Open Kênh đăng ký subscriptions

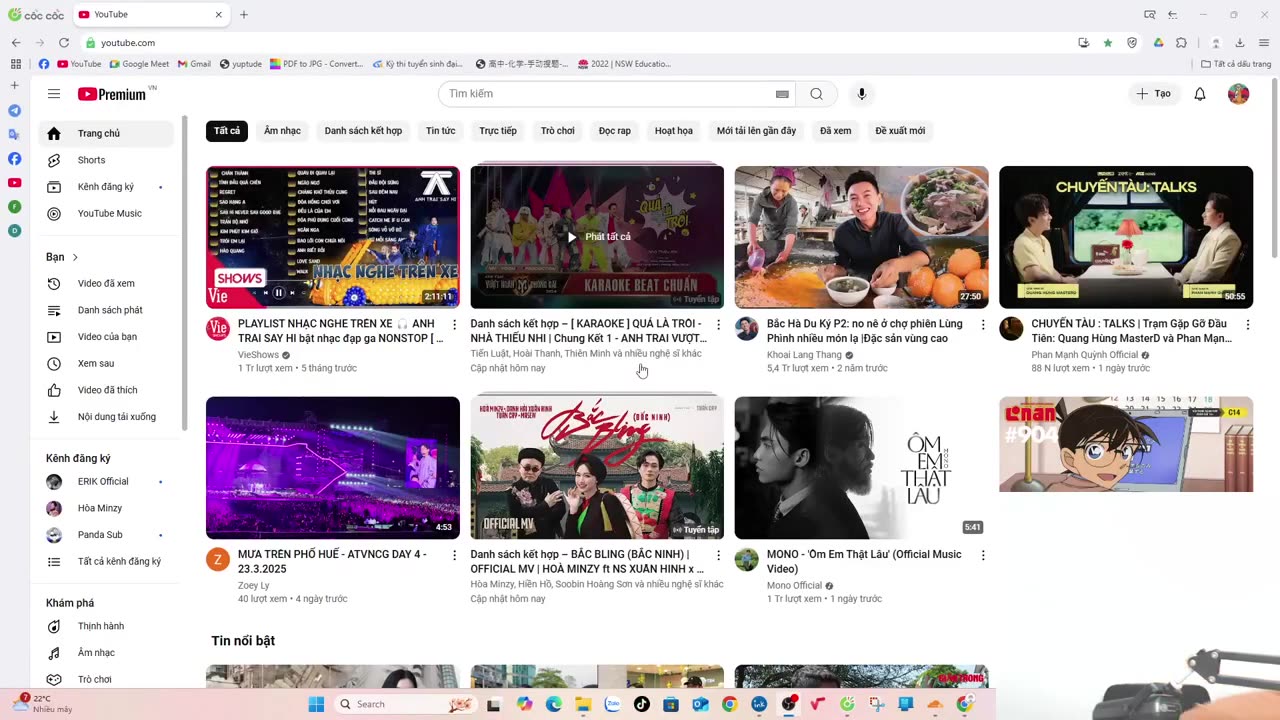(x=108, y=187)
